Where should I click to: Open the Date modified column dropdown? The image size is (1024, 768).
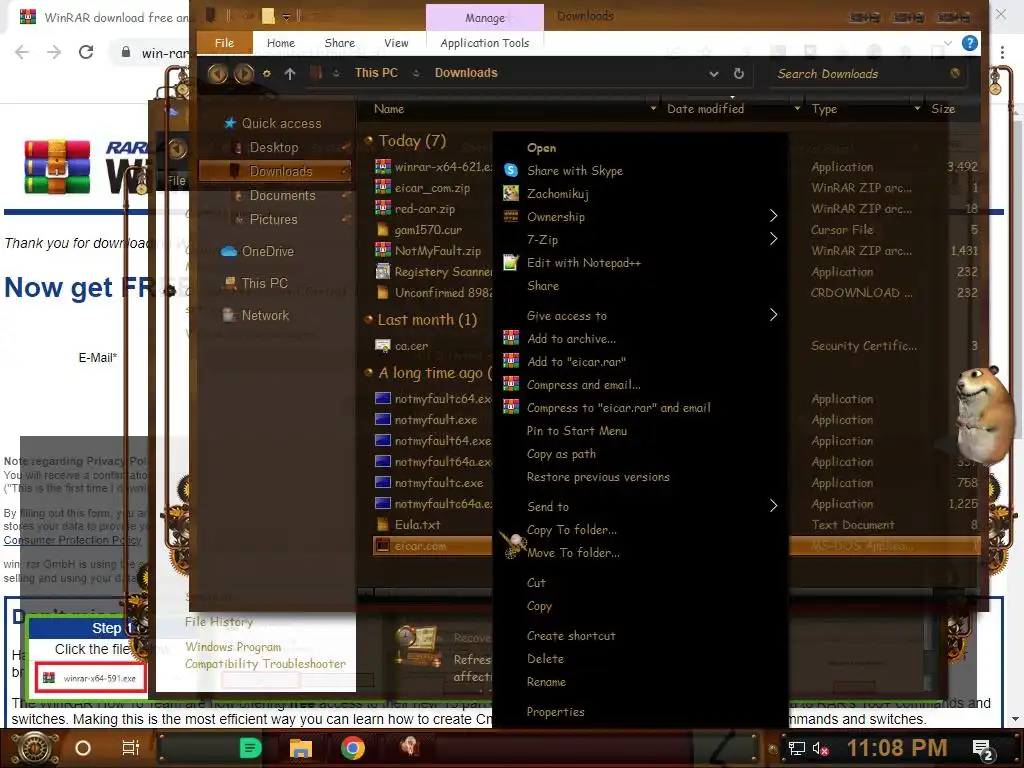(797, 108)
